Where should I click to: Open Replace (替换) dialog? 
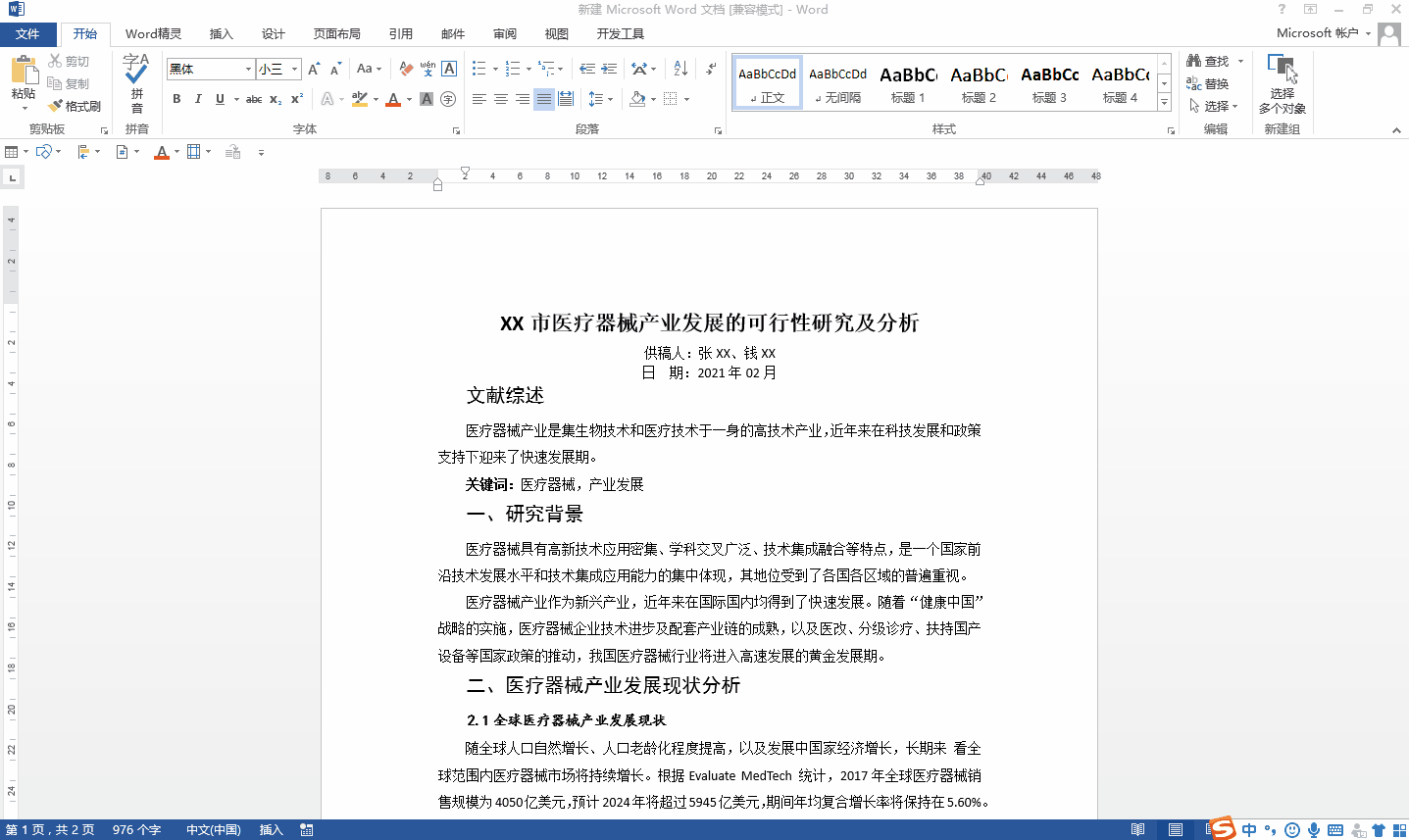(1208, 83)
